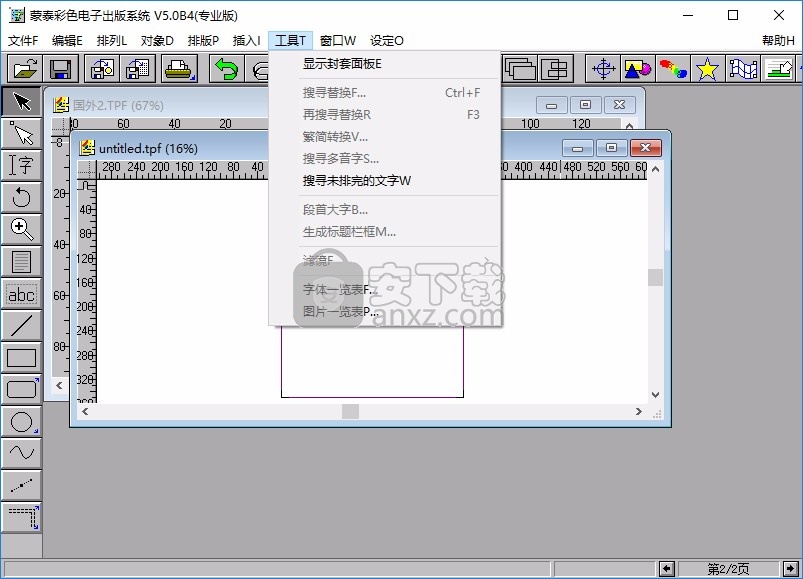Select the text 字 tool
Image resolution: width=803 pixels, height=579 pixels.
point(22,165)
